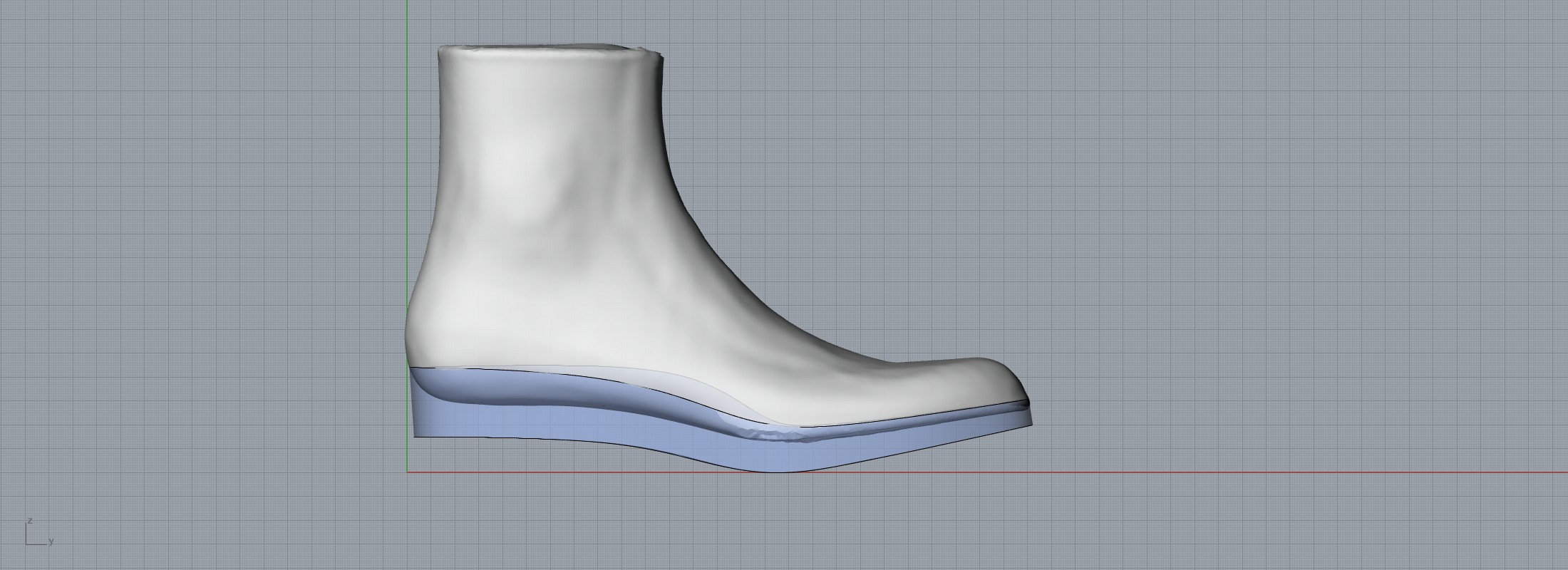Click the z label on the axes icon

coord(29,520)
